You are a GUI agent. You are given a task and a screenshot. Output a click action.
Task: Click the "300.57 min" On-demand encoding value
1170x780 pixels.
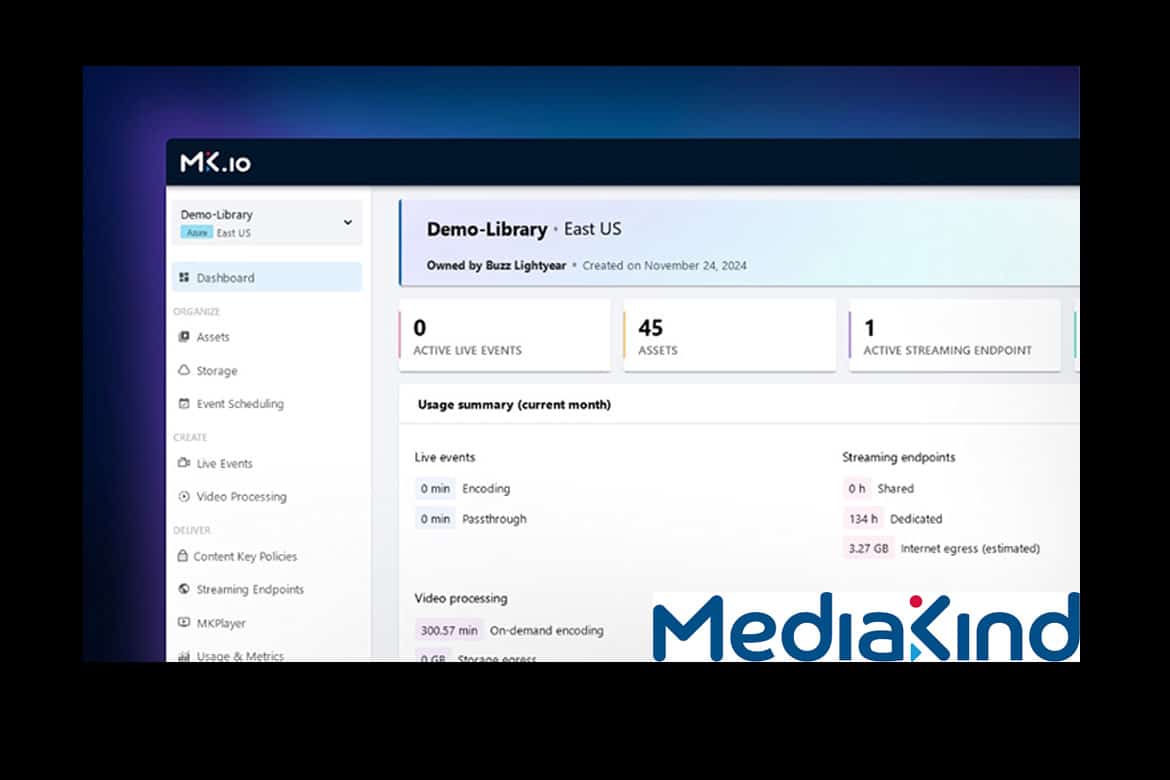[449, 631]
